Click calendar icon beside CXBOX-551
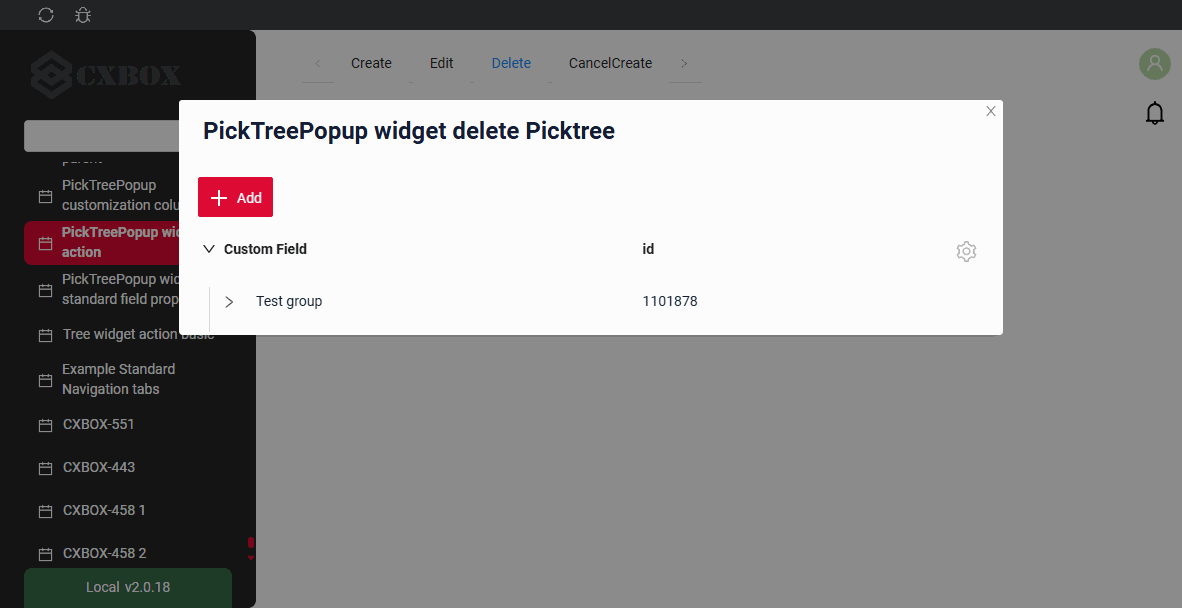This screenshot has width=1182, height=608. pyautogui.click(x=45, y=426)
